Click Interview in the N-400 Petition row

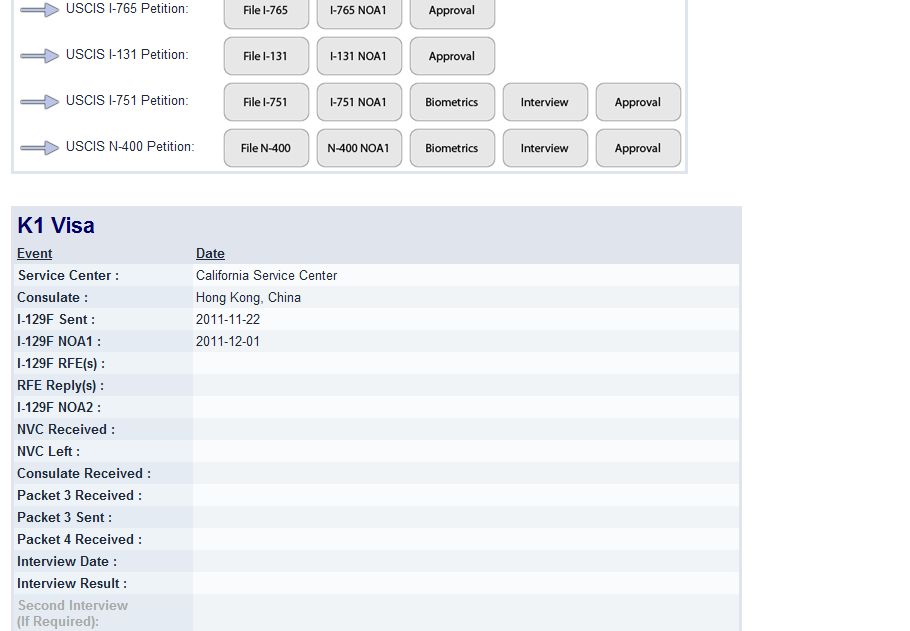tap(545, 148)
